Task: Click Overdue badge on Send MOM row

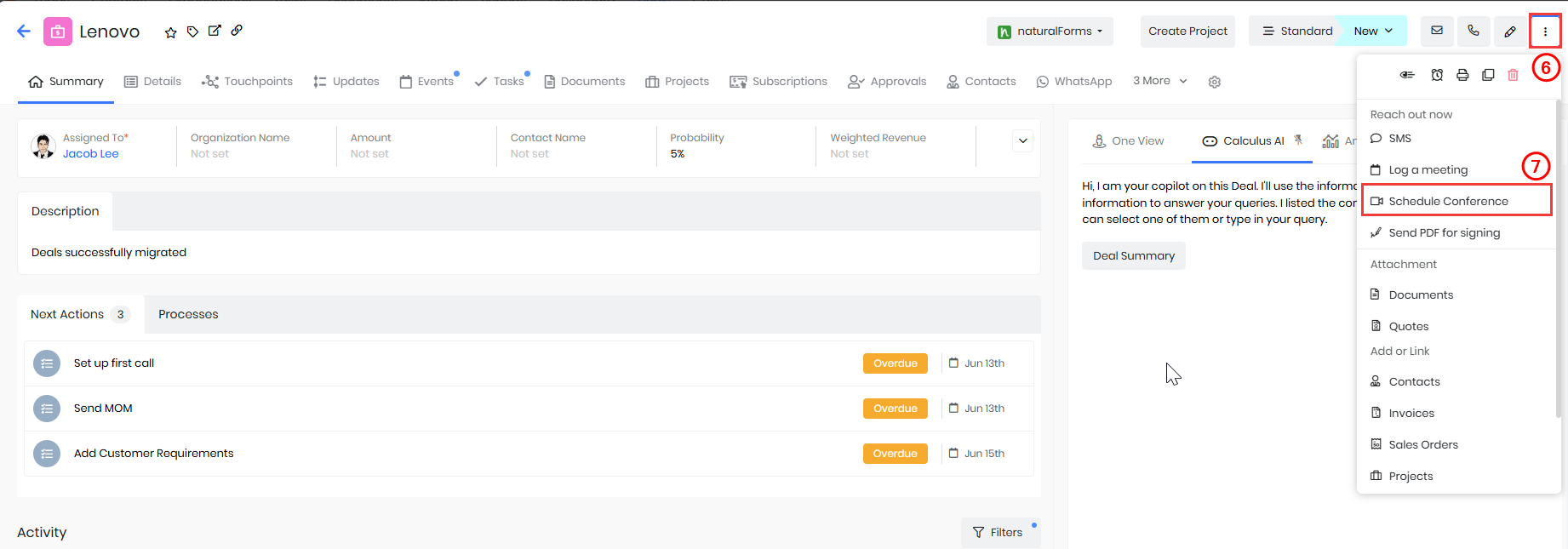Action: tap(896, 409)
